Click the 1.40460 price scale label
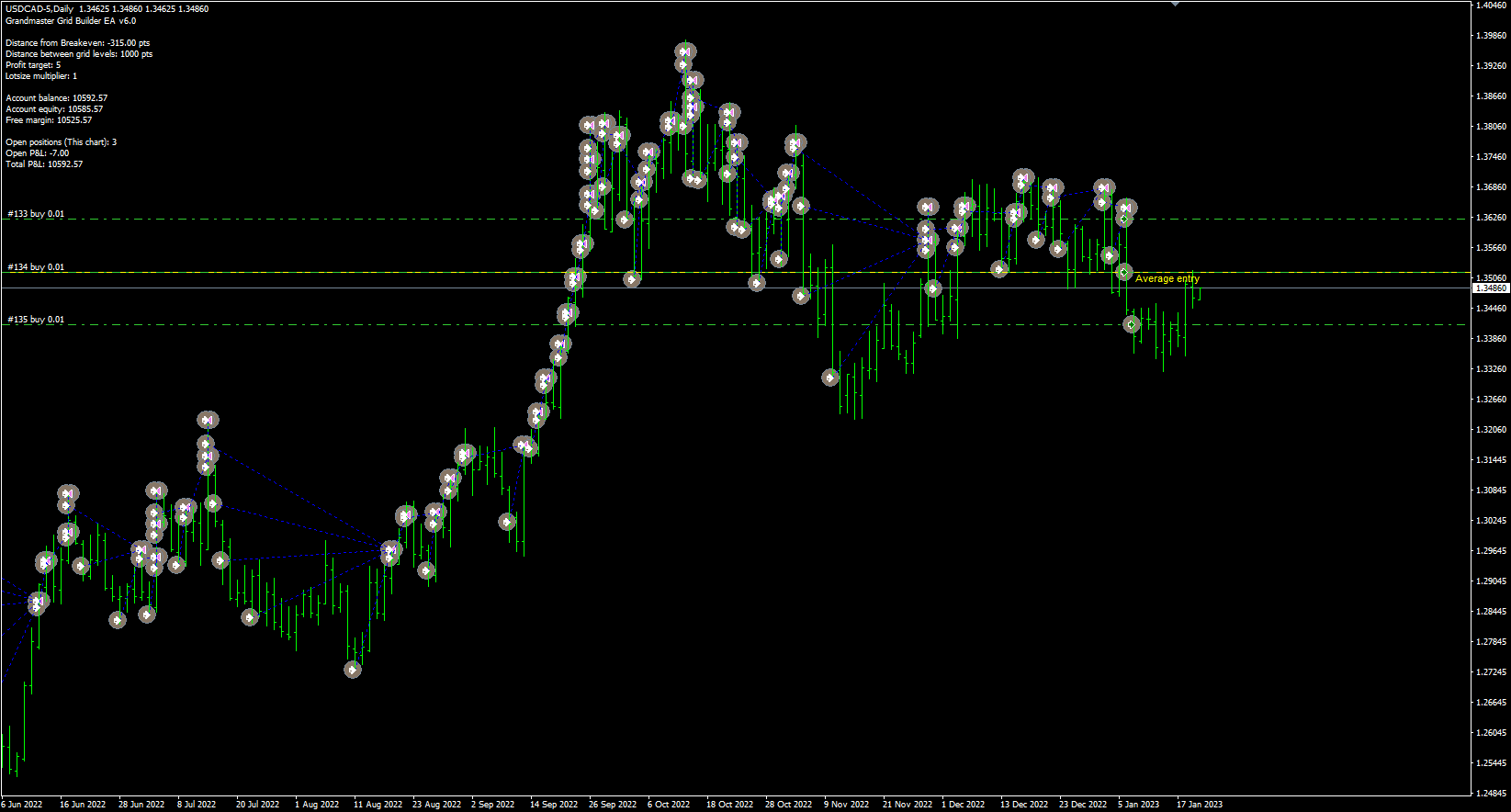1511x812 pixels. click(x=1490, y=6)
